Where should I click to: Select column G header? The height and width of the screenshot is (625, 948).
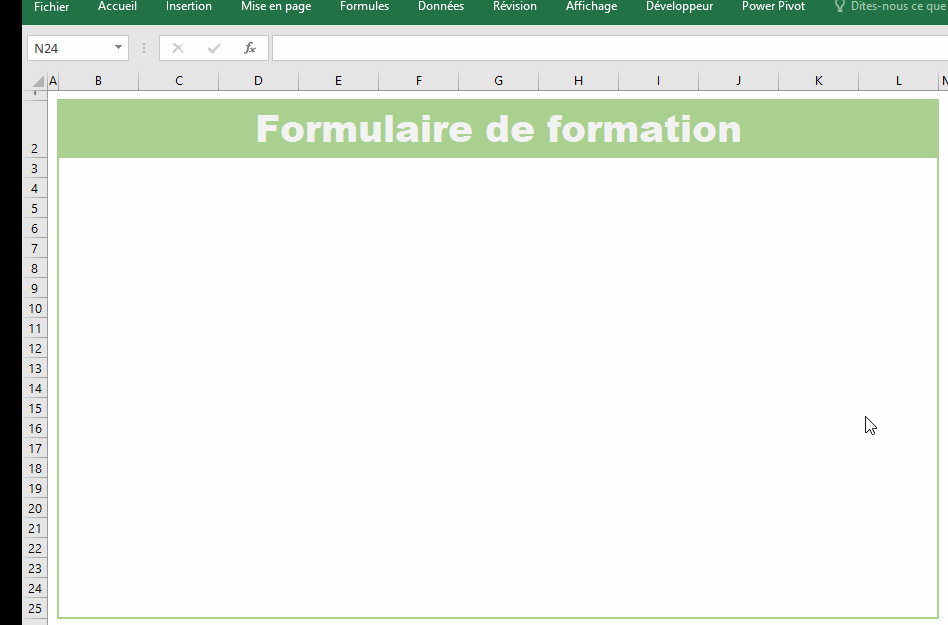pos(498,81)
